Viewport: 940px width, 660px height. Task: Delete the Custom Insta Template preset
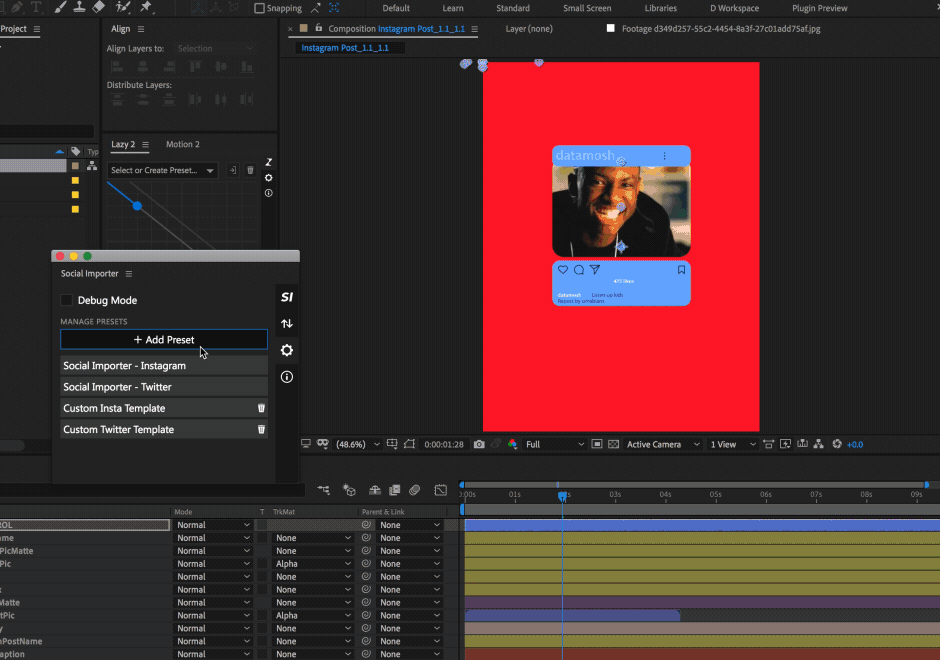(261, 408)
